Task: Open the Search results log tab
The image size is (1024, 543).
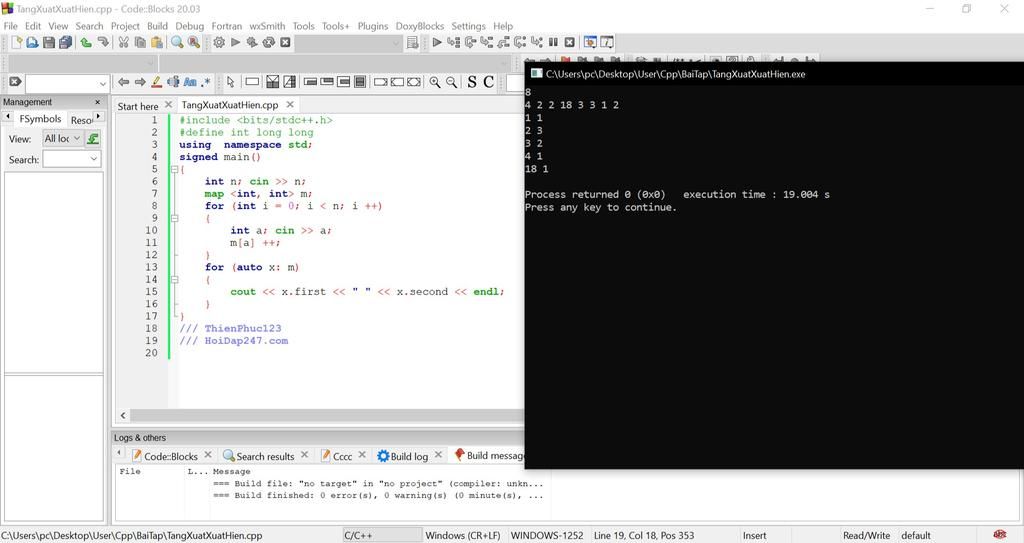Action: [265, 456]
